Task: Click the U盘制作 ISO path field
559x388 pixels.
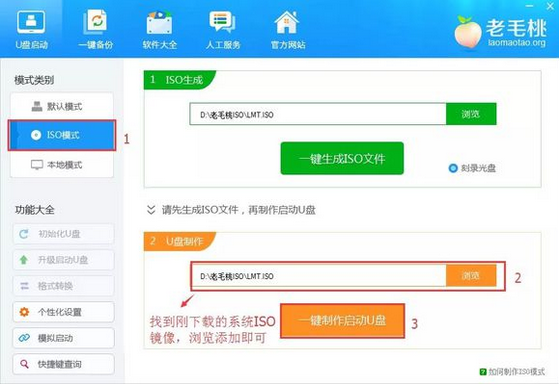Action: point(319,276)
